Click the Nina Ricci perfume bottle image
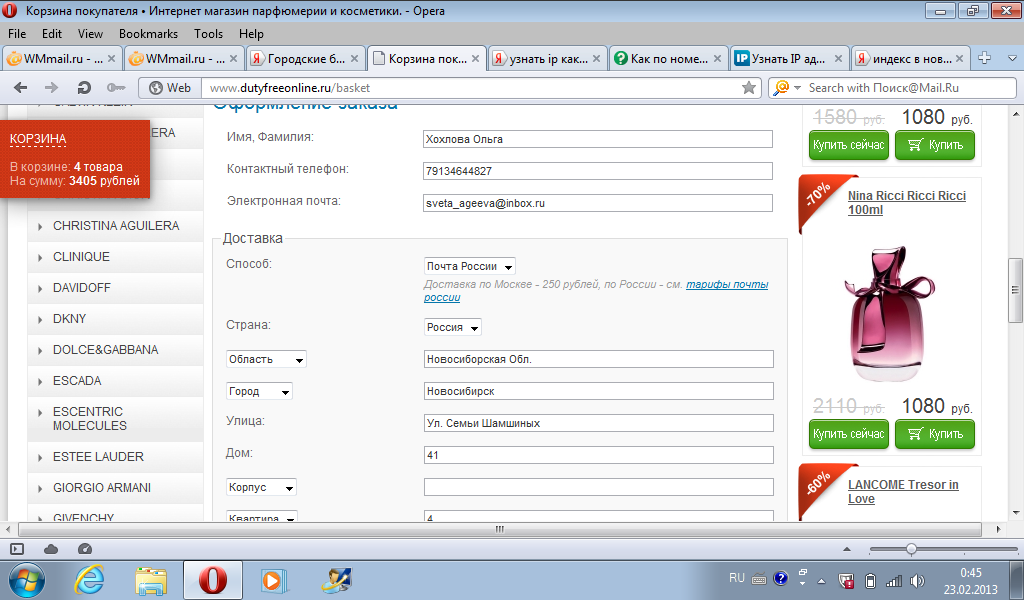This screenshot has width=1024, height=600. point(889,313)
